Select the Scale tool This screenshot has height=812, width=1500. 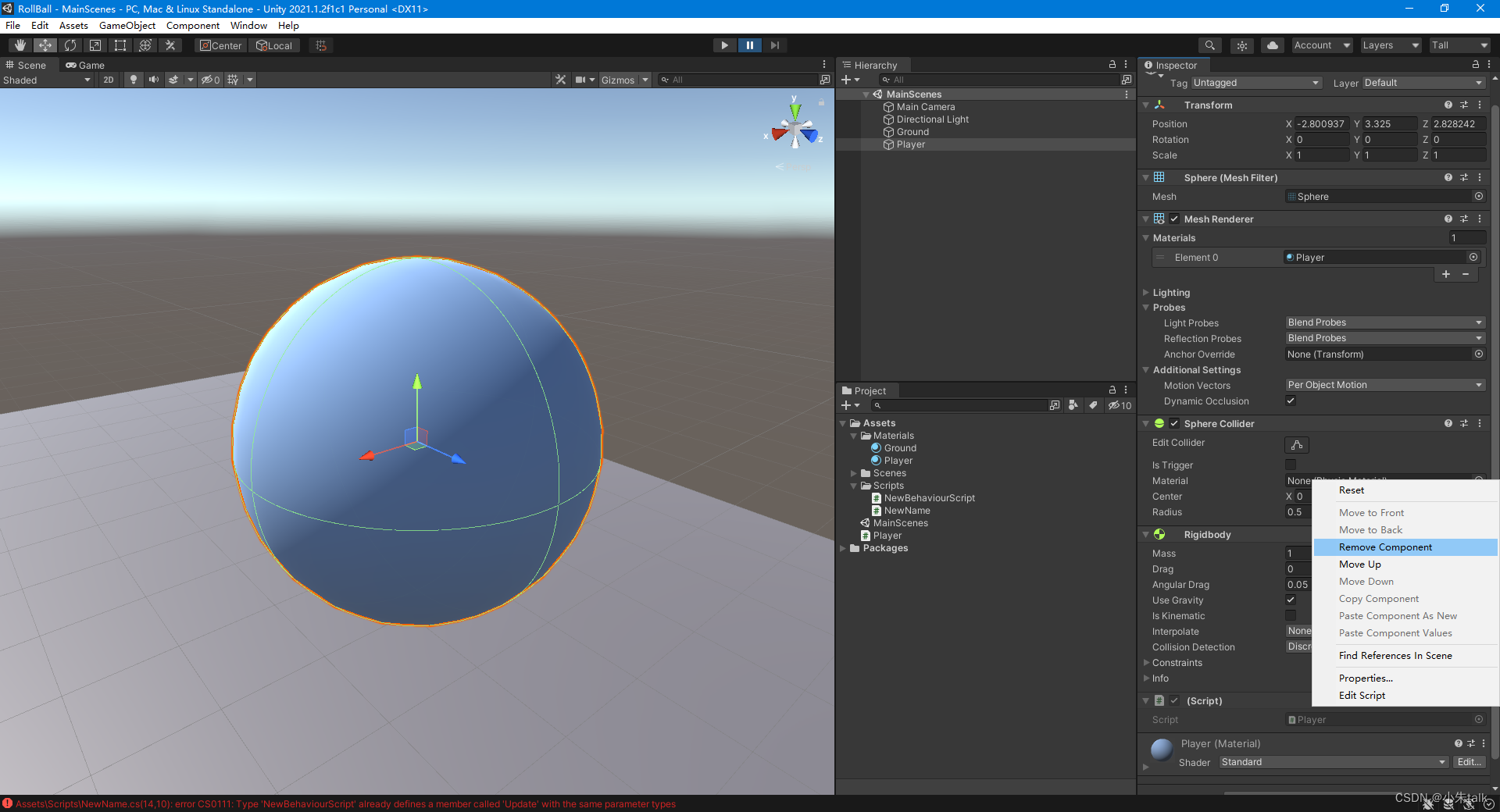click(95, 45)
